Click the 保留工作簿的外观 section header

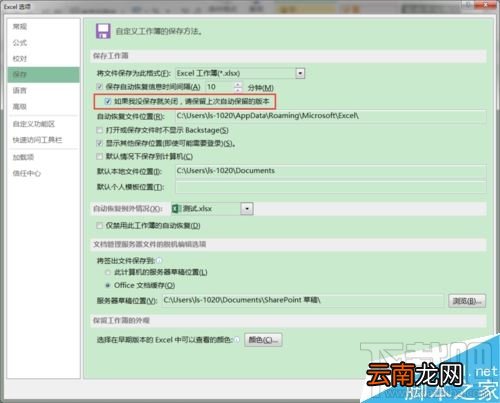(121, 321)
